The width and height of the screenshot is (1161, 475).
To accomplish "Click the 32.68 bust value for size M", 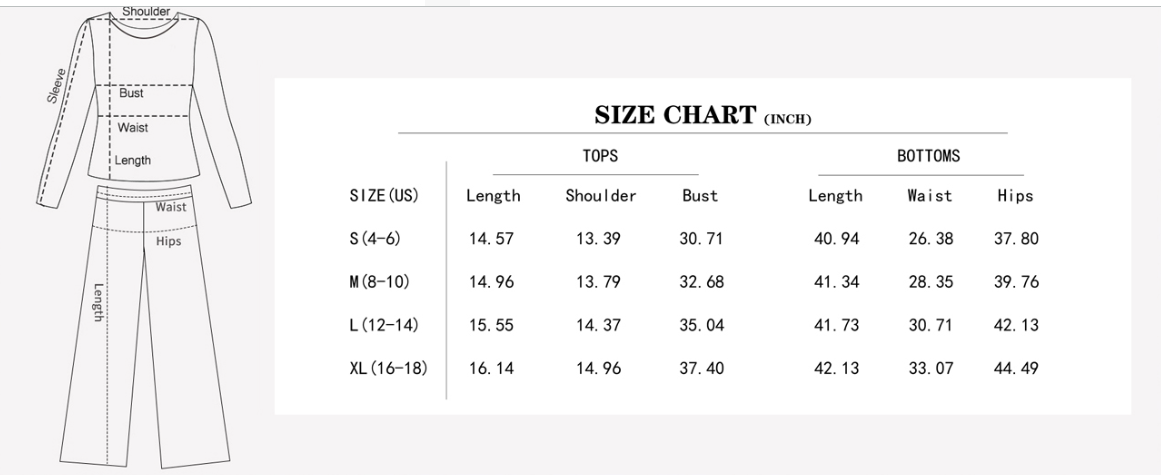I will (x=700, y=282).
